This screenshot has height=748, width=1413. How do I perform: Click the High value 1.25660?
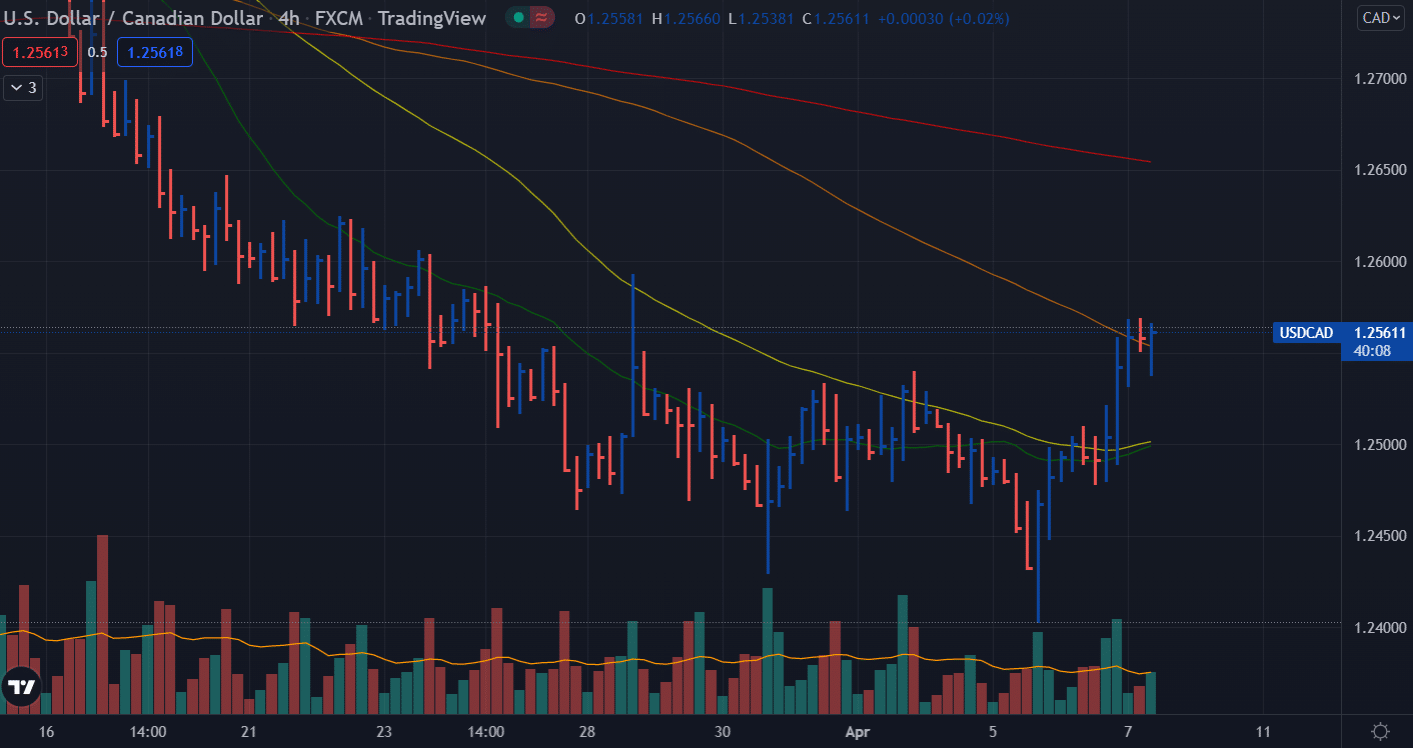click(x=693, y=19)
